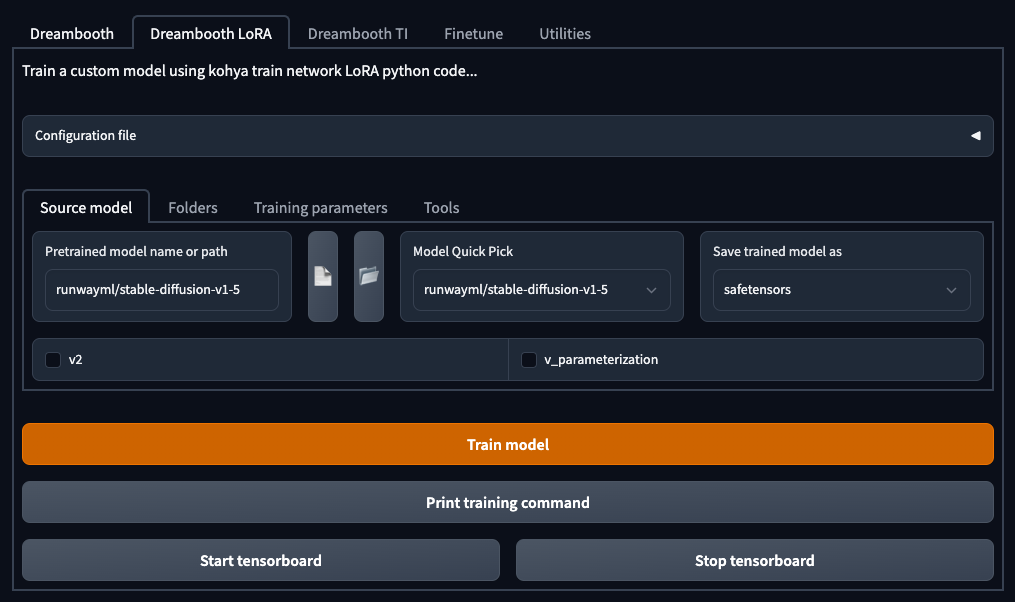The height and width of the screenshot is (602, 1015).
Task: Switch to the Tools tab
Action: 441,207
